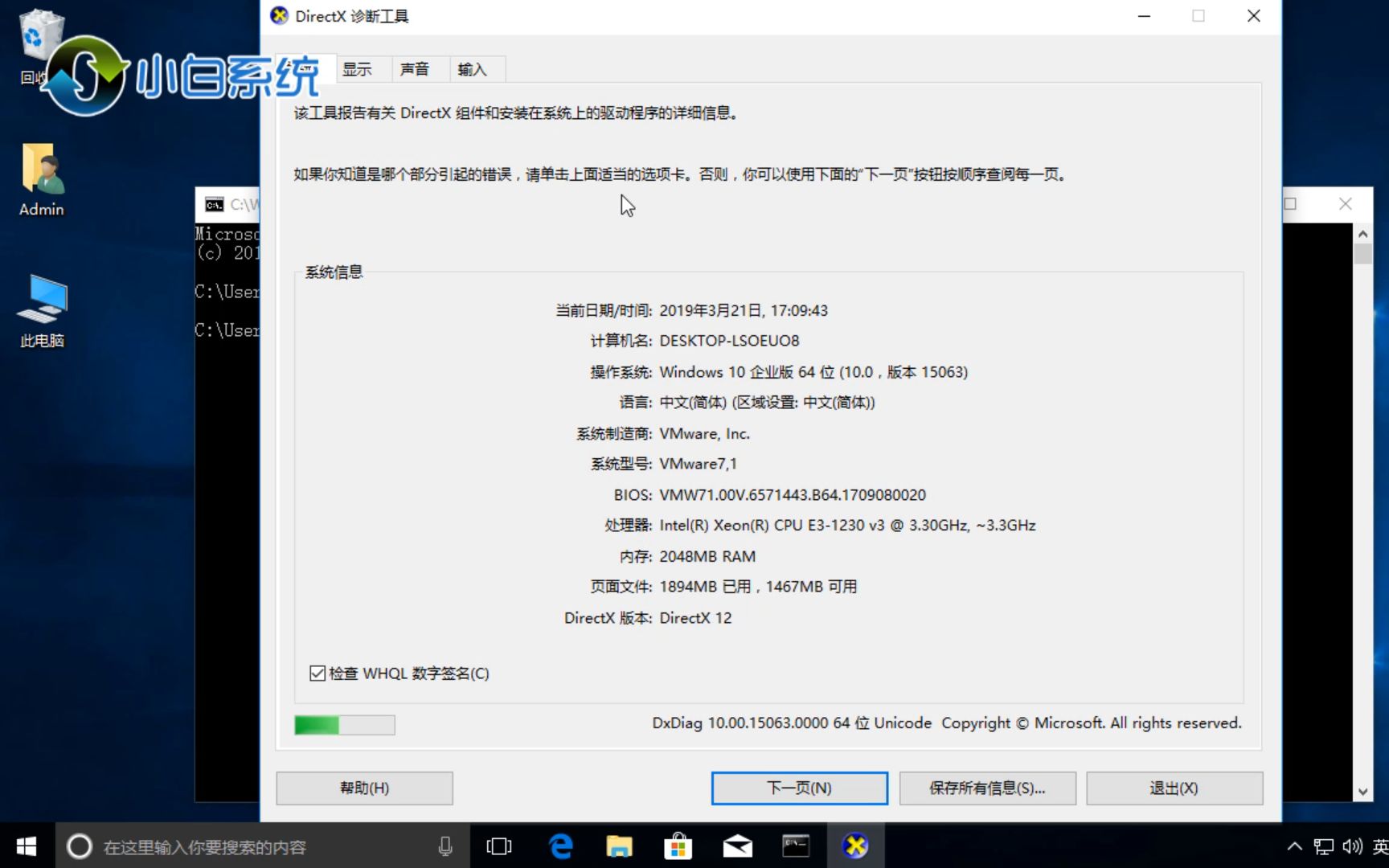The width and height of the screenshot is (1389, 868).
Task: Click the command prompt window title icon
Action: pyautogui.click(x=214, y=205)
